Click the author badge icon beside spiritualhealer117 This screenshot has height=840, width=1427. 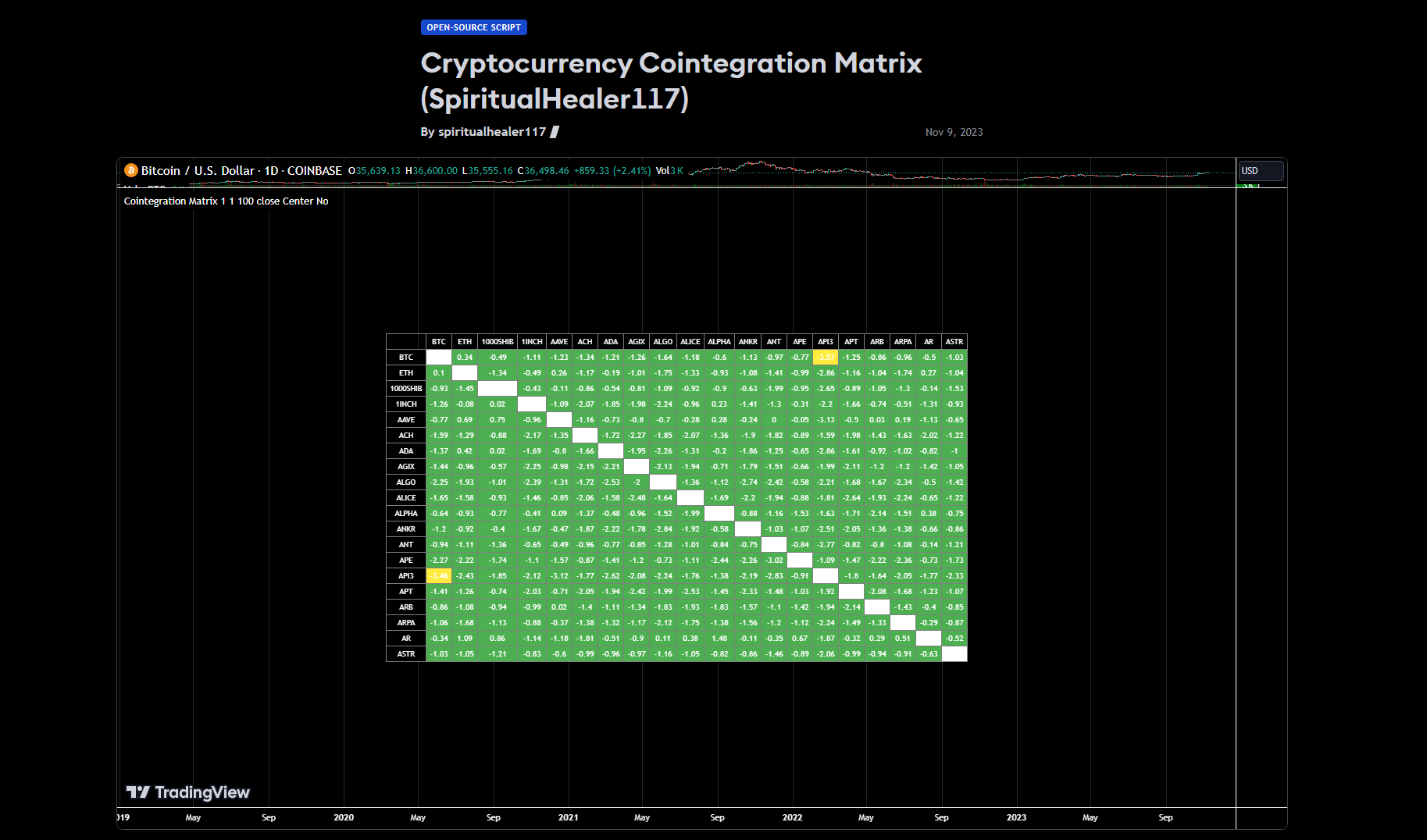(555, 132)
